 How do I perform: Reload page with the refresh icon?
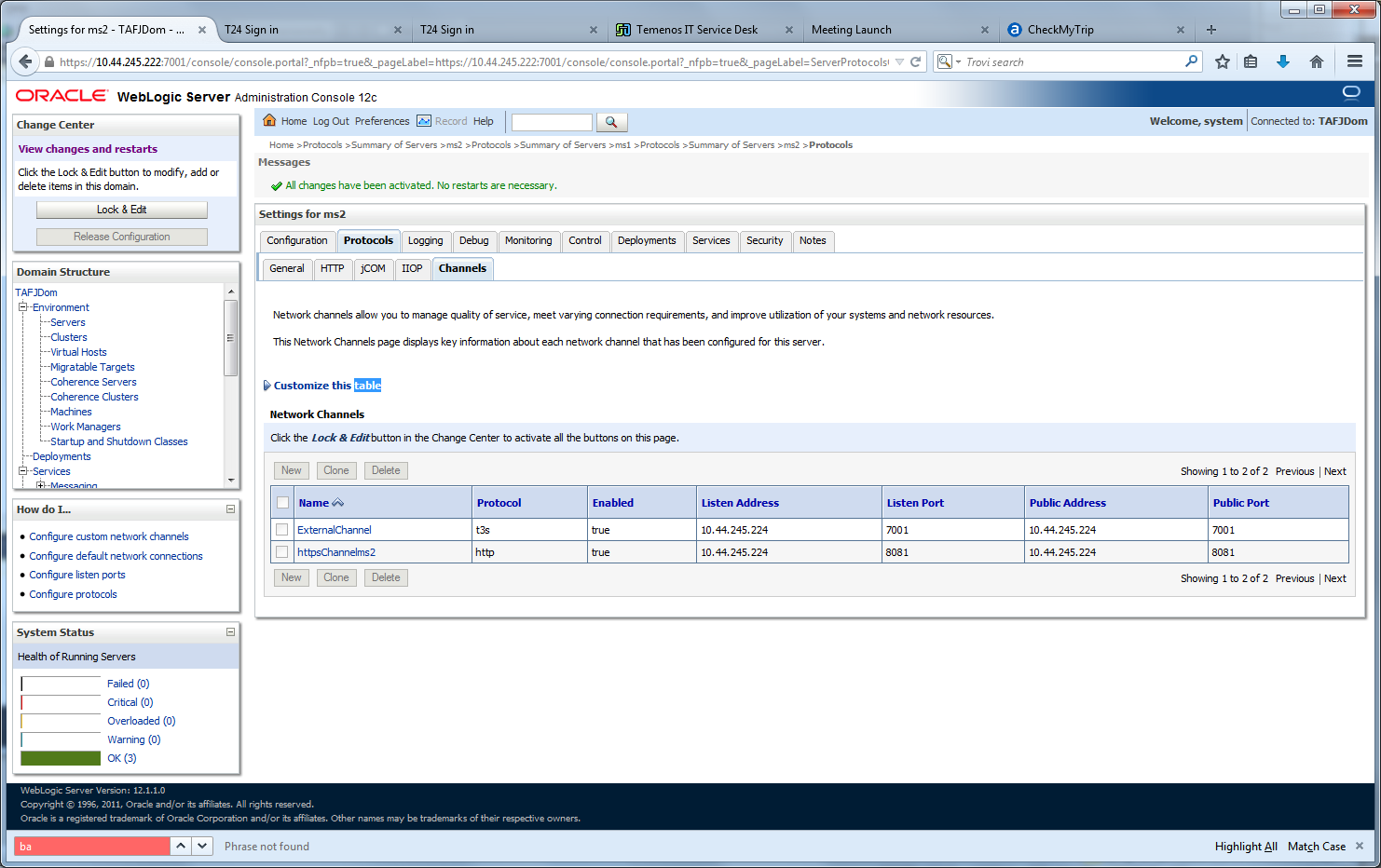915,61
